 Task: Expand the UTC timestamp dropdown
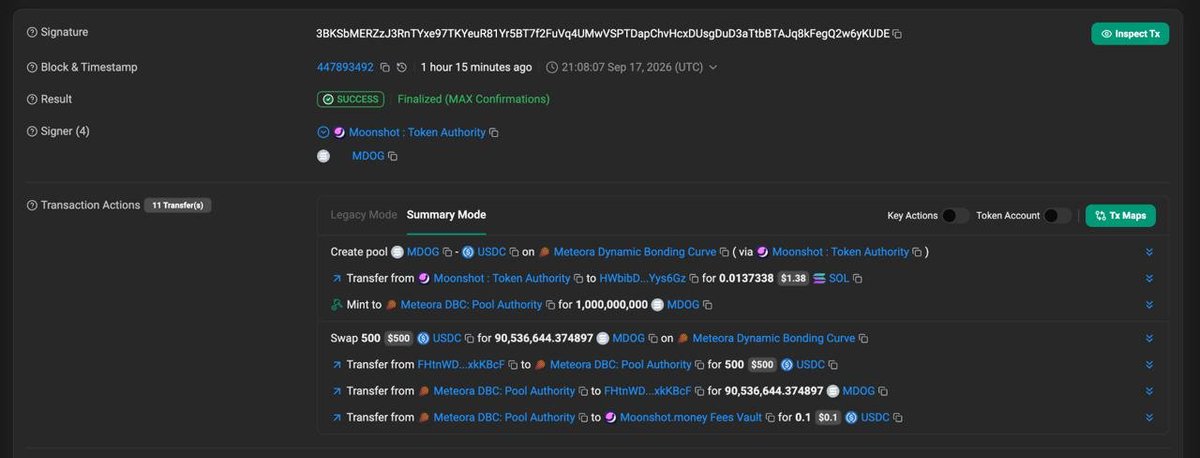tap(712, 67)
